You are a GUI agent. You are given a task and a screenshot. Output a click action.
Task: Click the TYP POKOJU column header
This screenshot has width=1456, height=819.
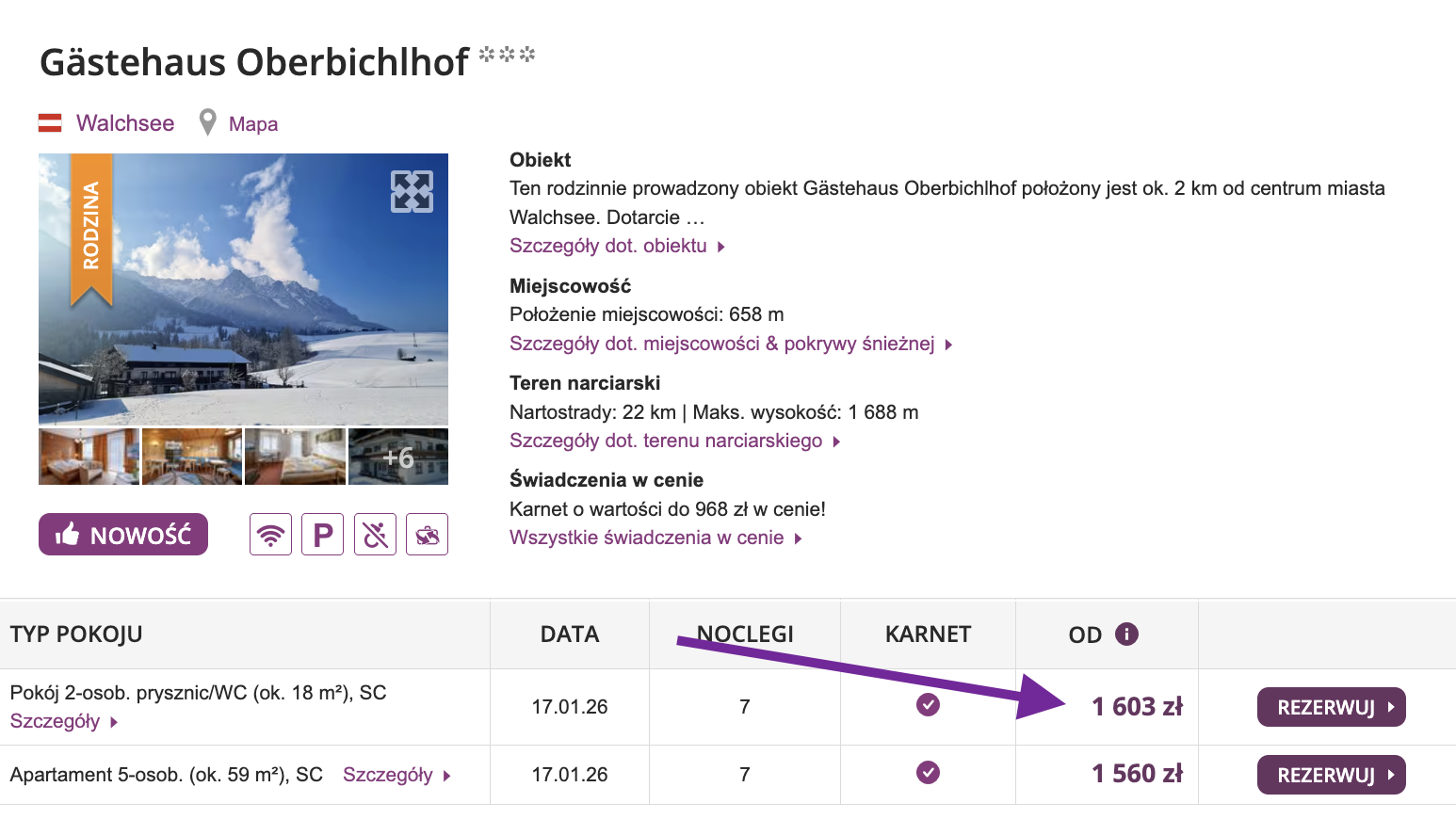pos(75,634)
